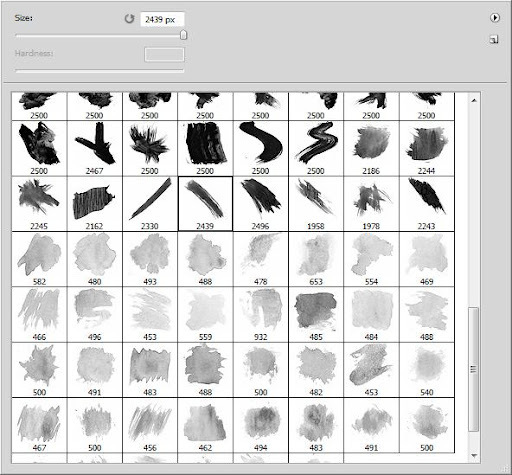The width and height of the screenshot is (512, 475).
Task: Select the streaky brush labeled 466
Action: (x=39, y=314)
